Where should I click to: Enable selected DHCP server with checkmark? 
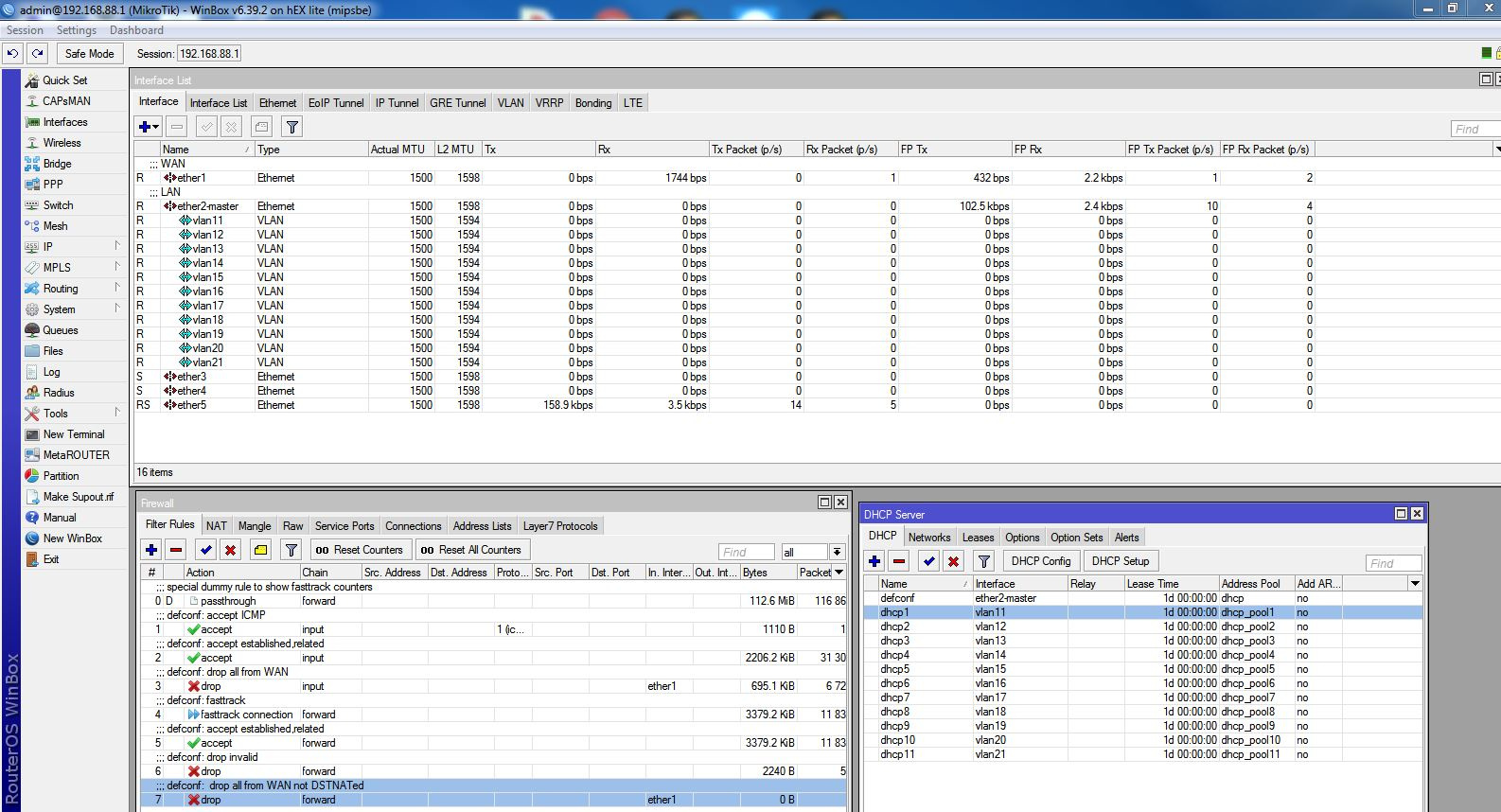pyautogui.click(x=929, y=561)
